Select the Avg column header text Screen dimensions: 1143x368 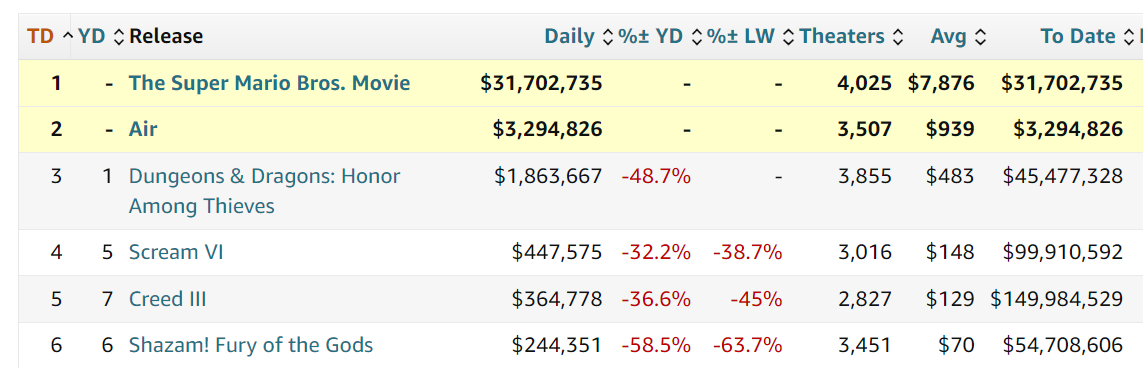(x=949, y=36)
